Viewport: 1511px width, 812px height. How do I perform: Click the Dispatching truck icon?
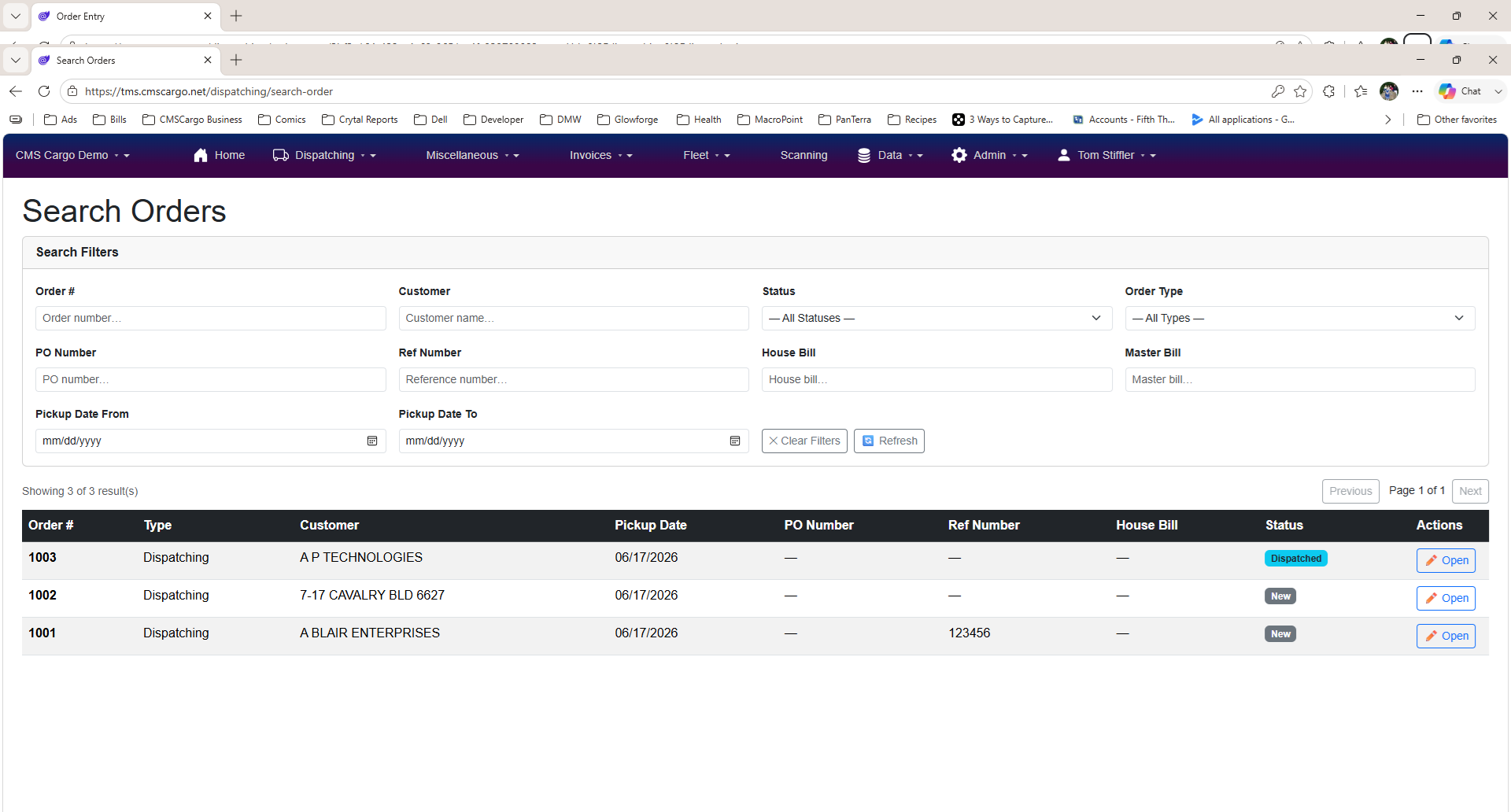point(281,155)
